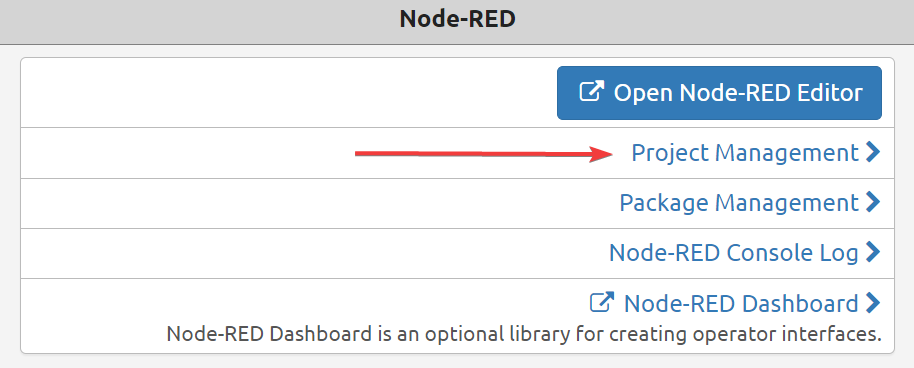914x368 pixels.
Task: View the Node-RED Console Log
Action: [x=733, y=253]
